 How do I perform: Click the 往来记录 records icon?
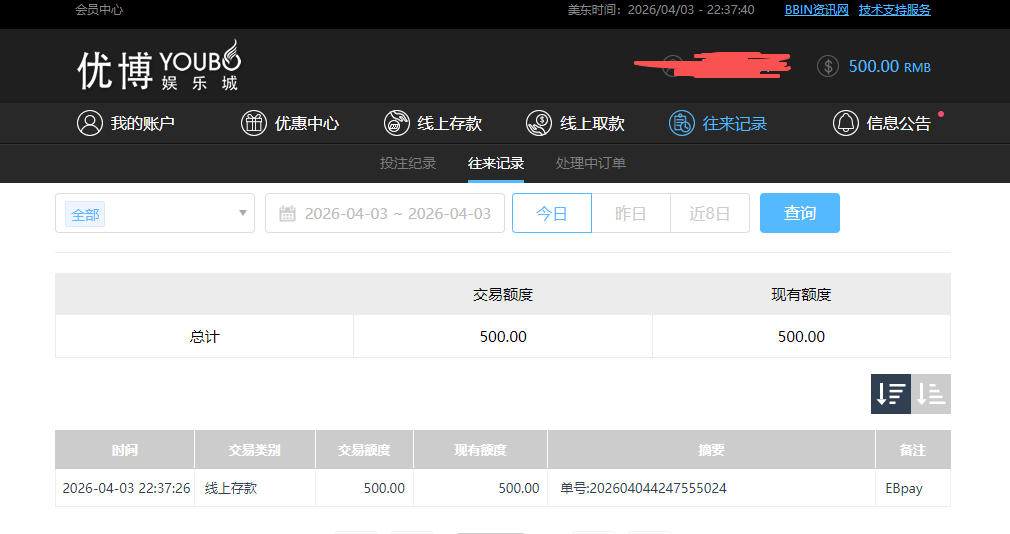[x=682, y=123]
